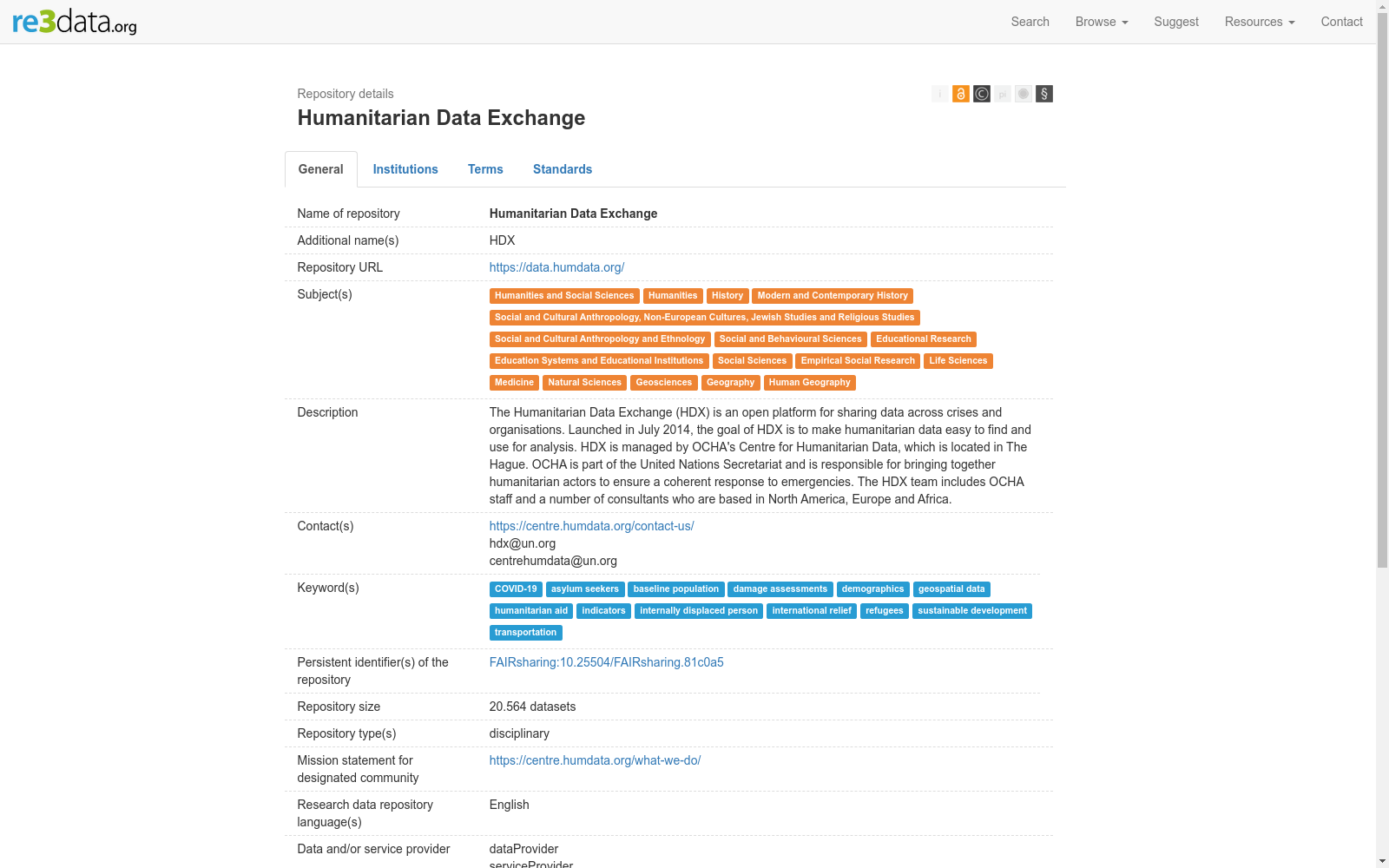
Task: Click 'Modern and Contemporary History' subject tag
Action: click(833, 296)
